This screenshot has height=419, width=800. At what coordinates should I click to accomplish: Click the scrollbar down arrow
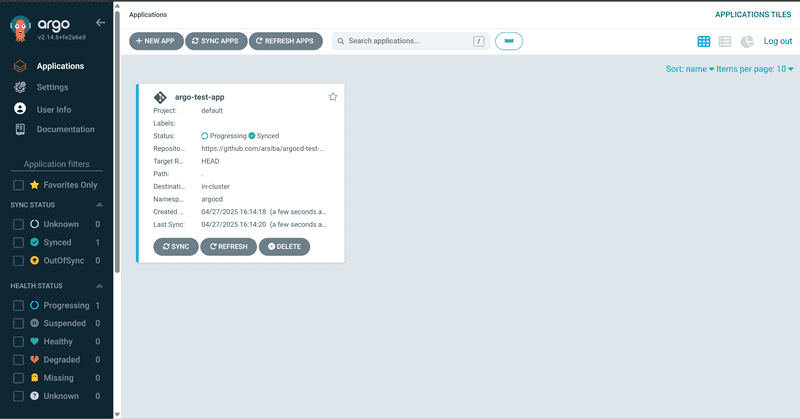117,414
